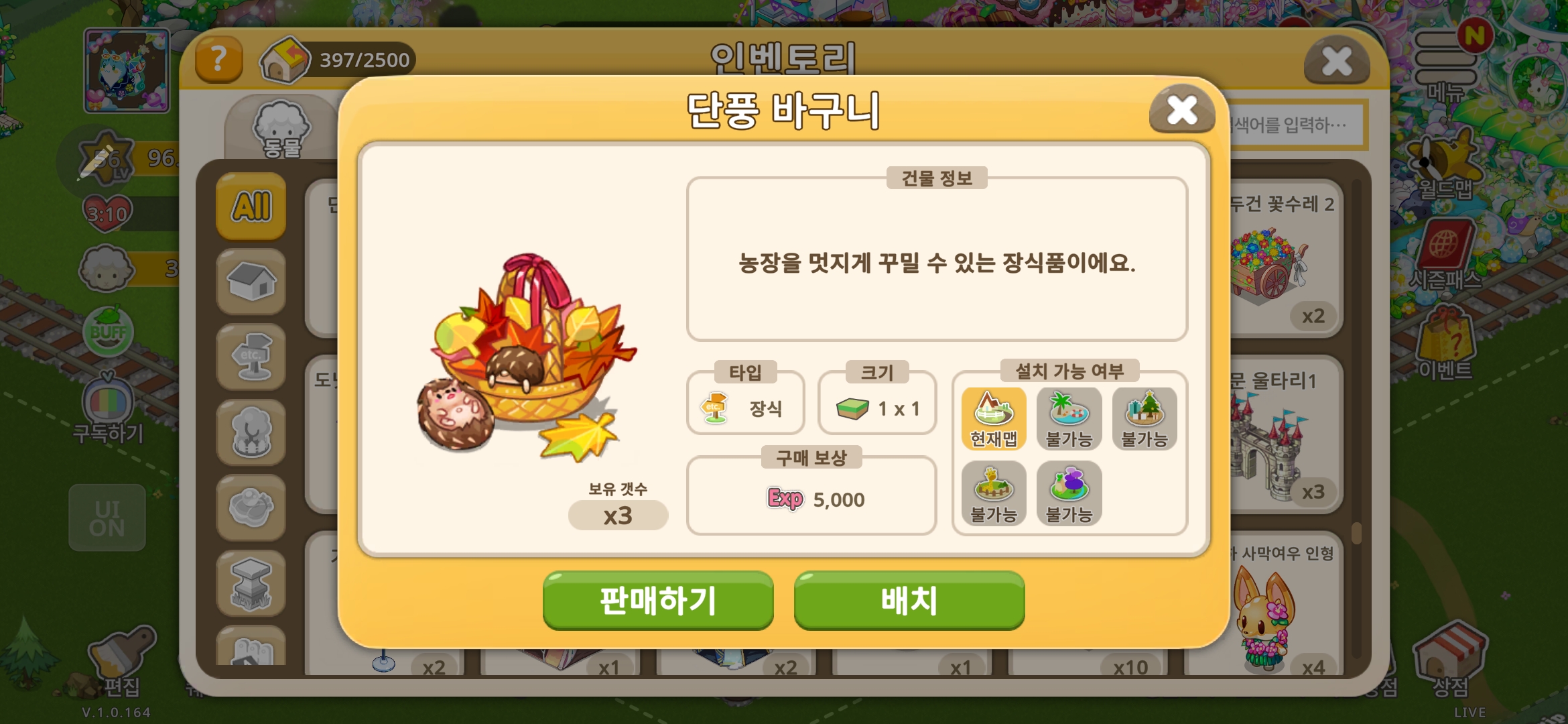Select the house building category icon
The height and width of the screenshot is (724, 1568).
[x=251, y=282]
